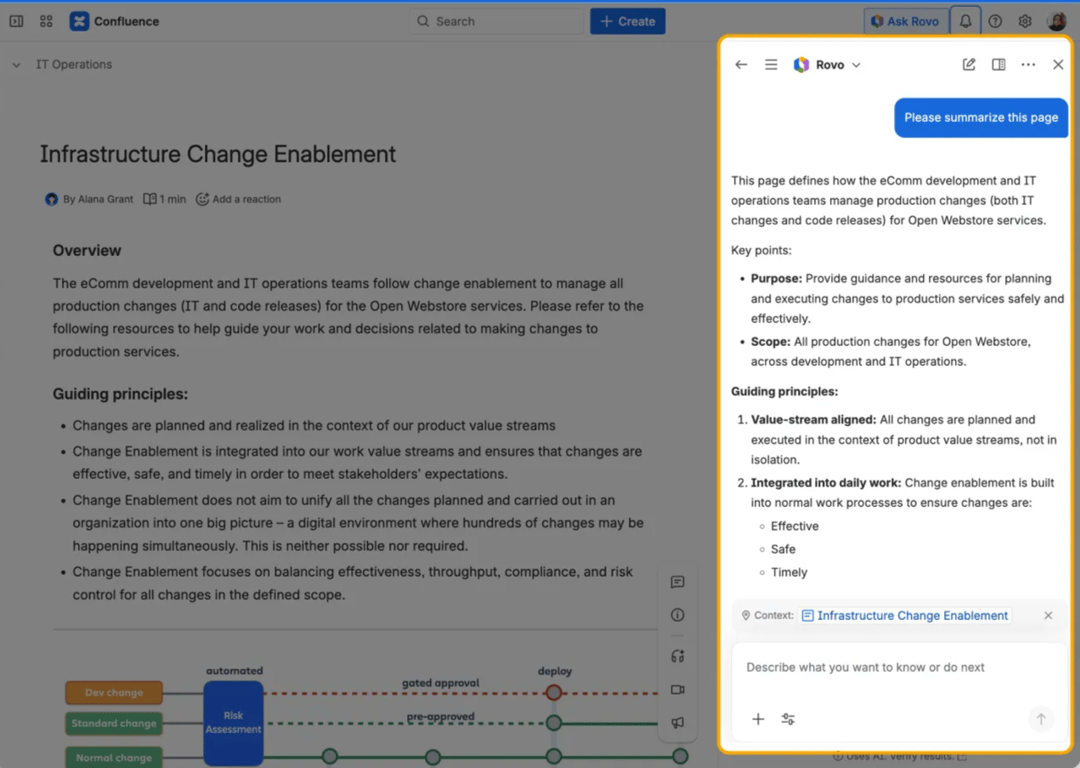
Task: Click the 'gated approval' diagram label
Action: click(x=441, y=683)
